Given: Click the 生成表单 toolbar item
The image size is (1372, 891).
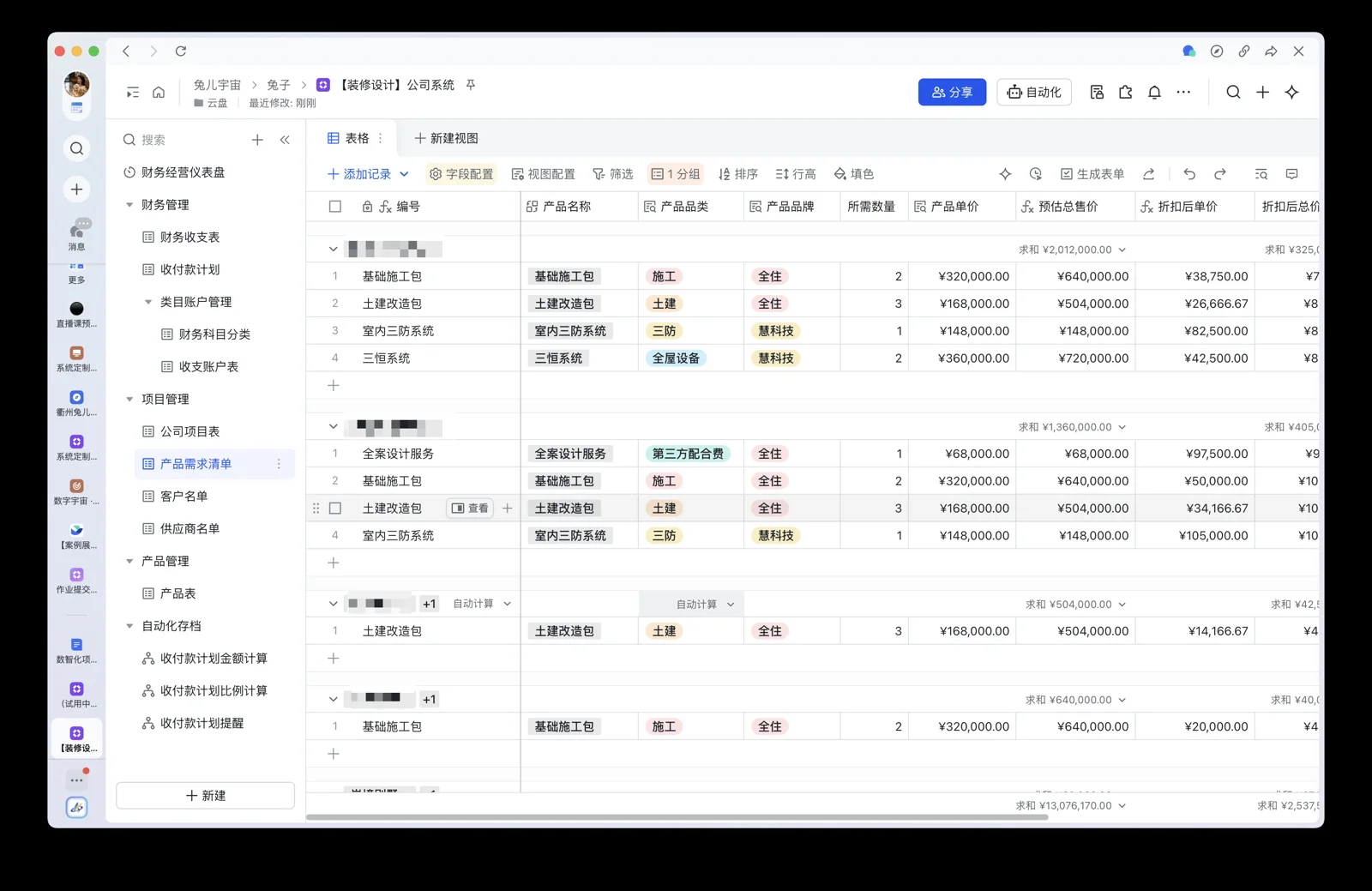Looking at the screenshot, I should click(x=1092, y=174).
